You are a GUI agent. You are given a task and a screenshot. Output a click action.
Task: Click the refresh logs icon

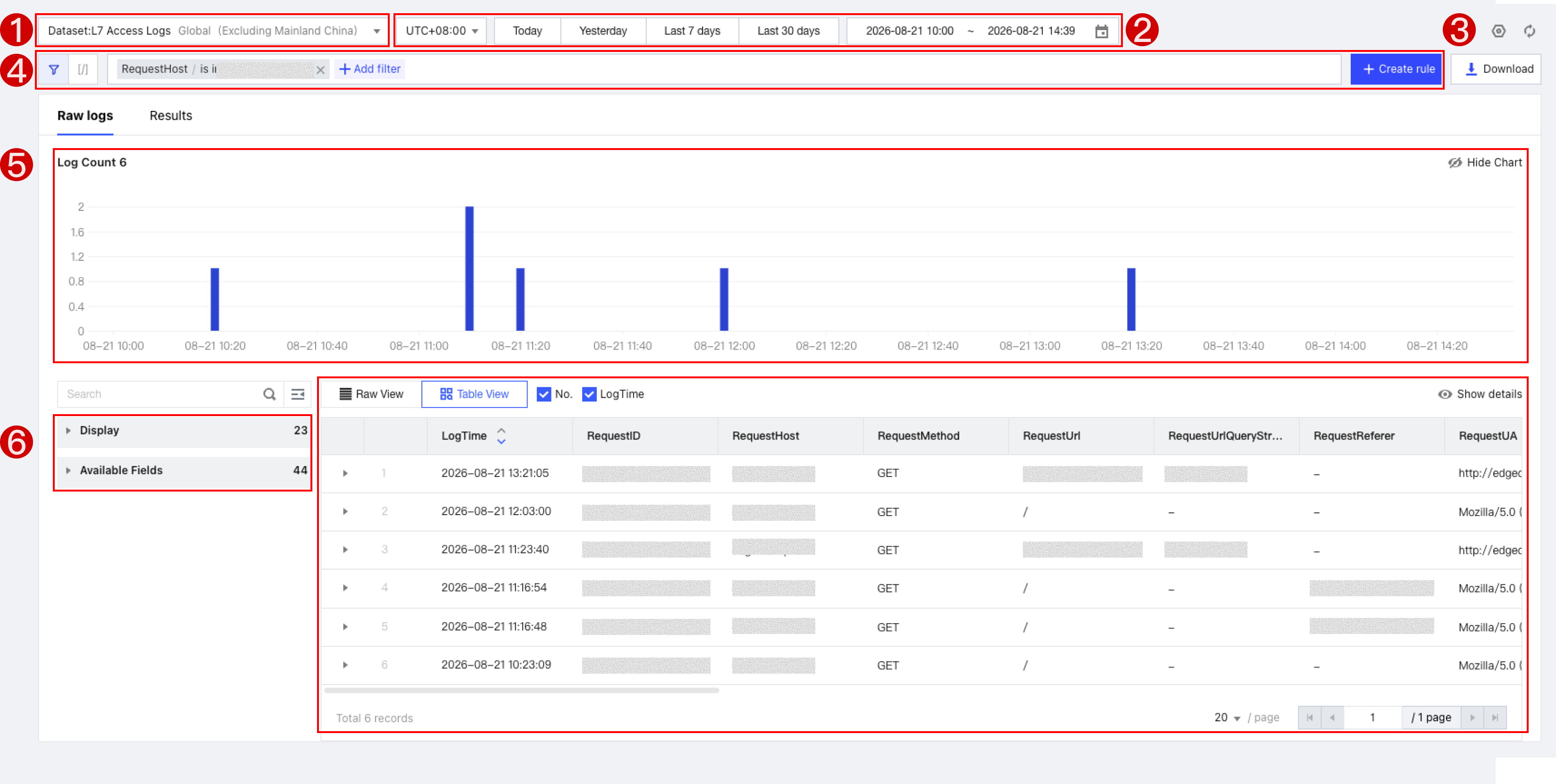[x=1529, y=32]
